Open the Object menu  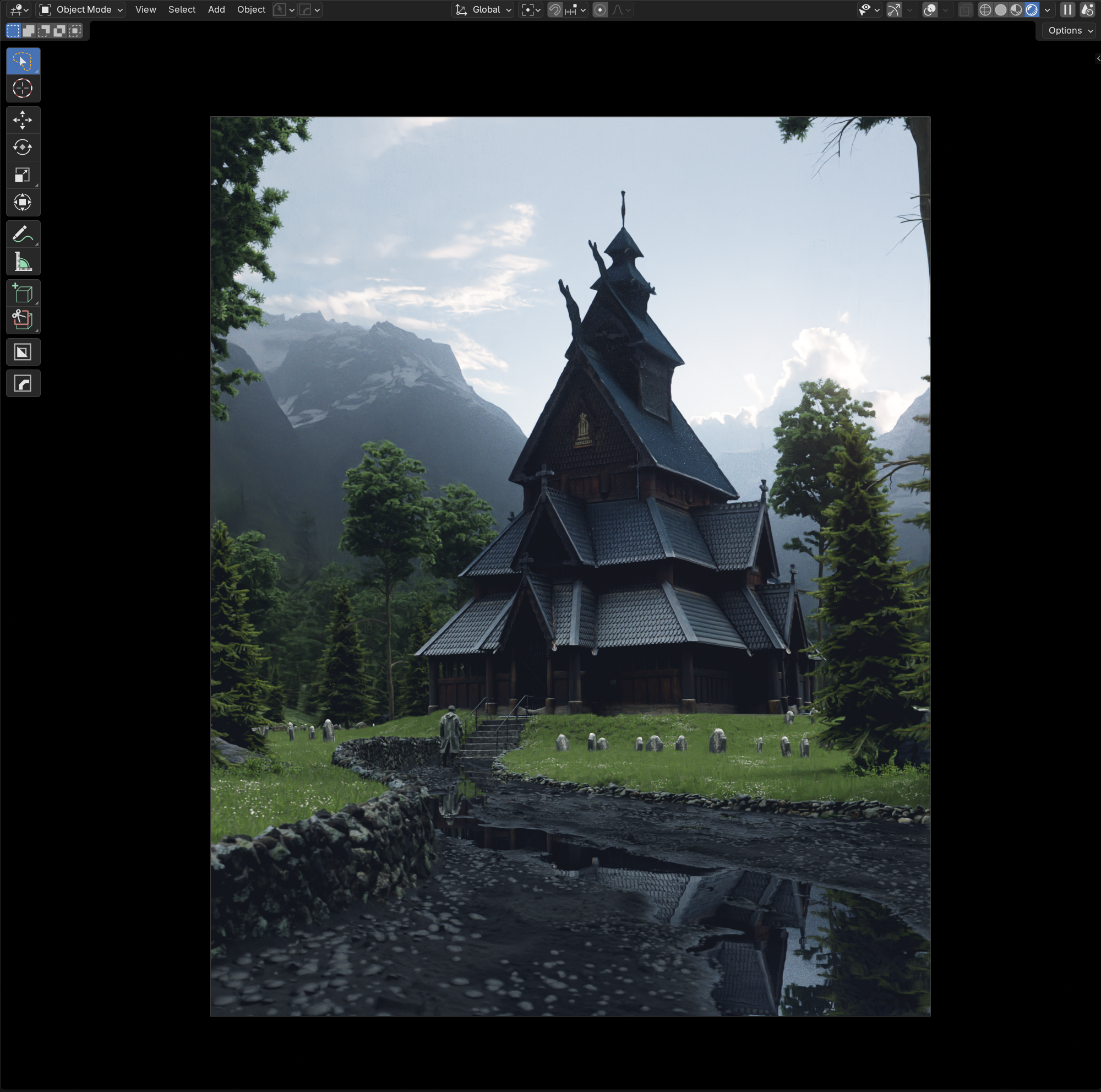tap(252, 10)
